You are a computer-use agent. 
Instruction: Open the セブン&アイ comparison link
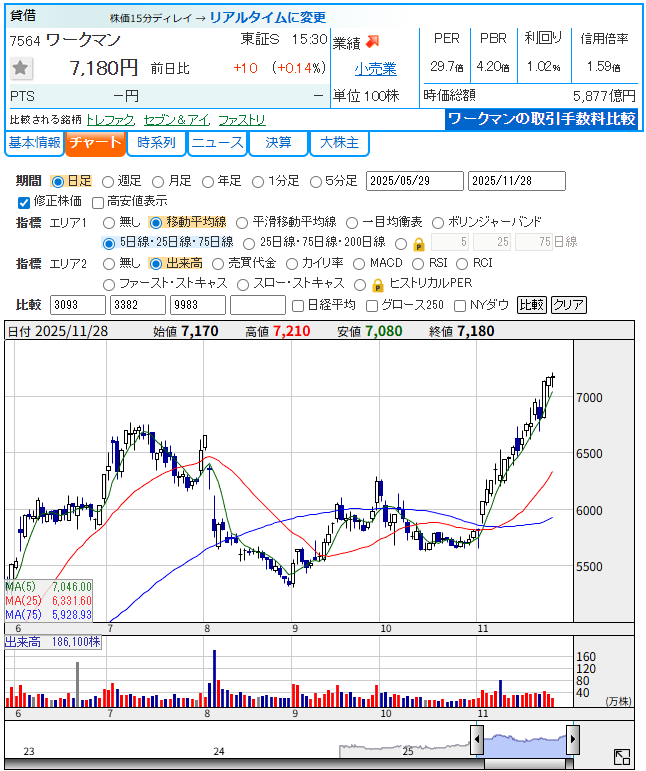(176, 119)
